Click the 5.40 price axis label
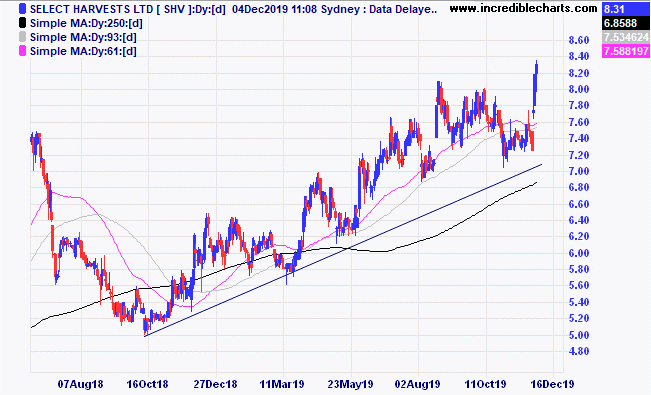This screenshot has height=395, width=651. pyautogui.click(x=579, y=302)
